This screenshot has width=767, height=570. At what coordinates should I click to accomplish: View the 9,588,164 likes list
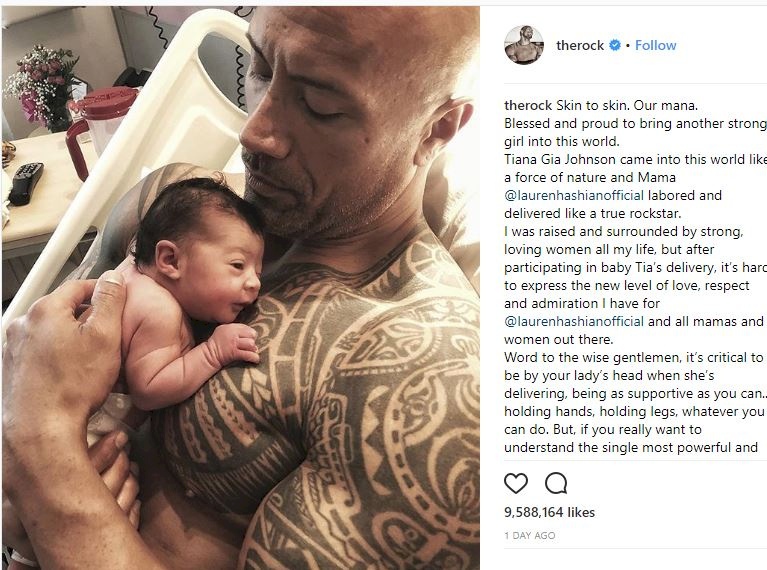pos(549,512)
